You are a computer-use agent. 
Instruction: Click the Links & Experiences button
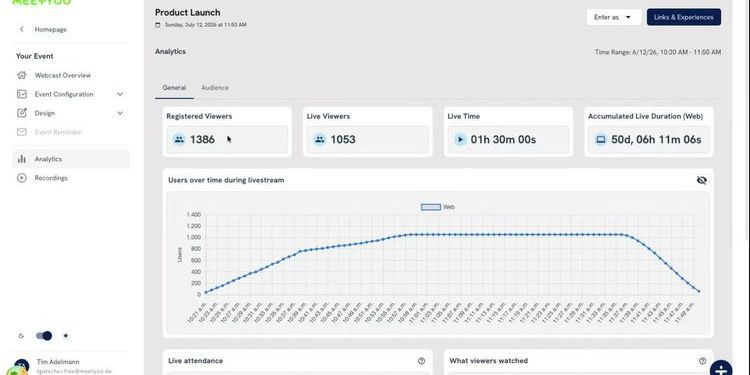coord(684,17)
